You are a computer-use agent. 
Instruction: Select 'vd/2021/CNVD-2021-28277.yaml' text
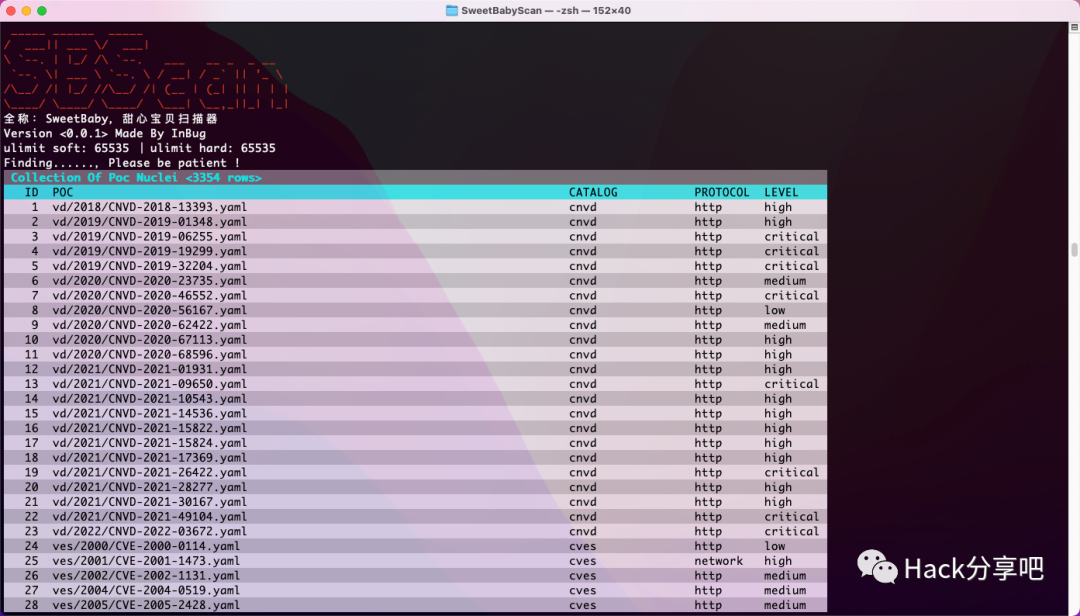point(149,487)
